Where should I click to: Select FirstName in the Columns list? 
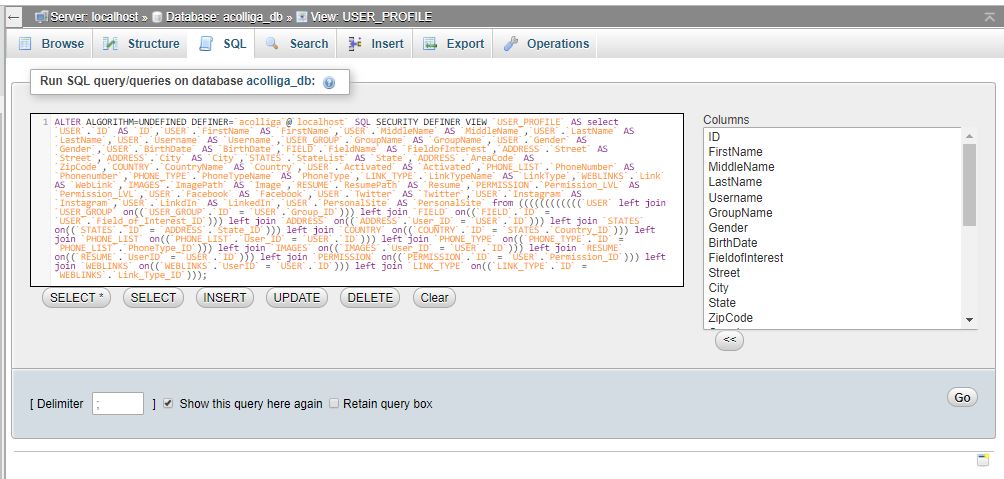click(735, 152)
